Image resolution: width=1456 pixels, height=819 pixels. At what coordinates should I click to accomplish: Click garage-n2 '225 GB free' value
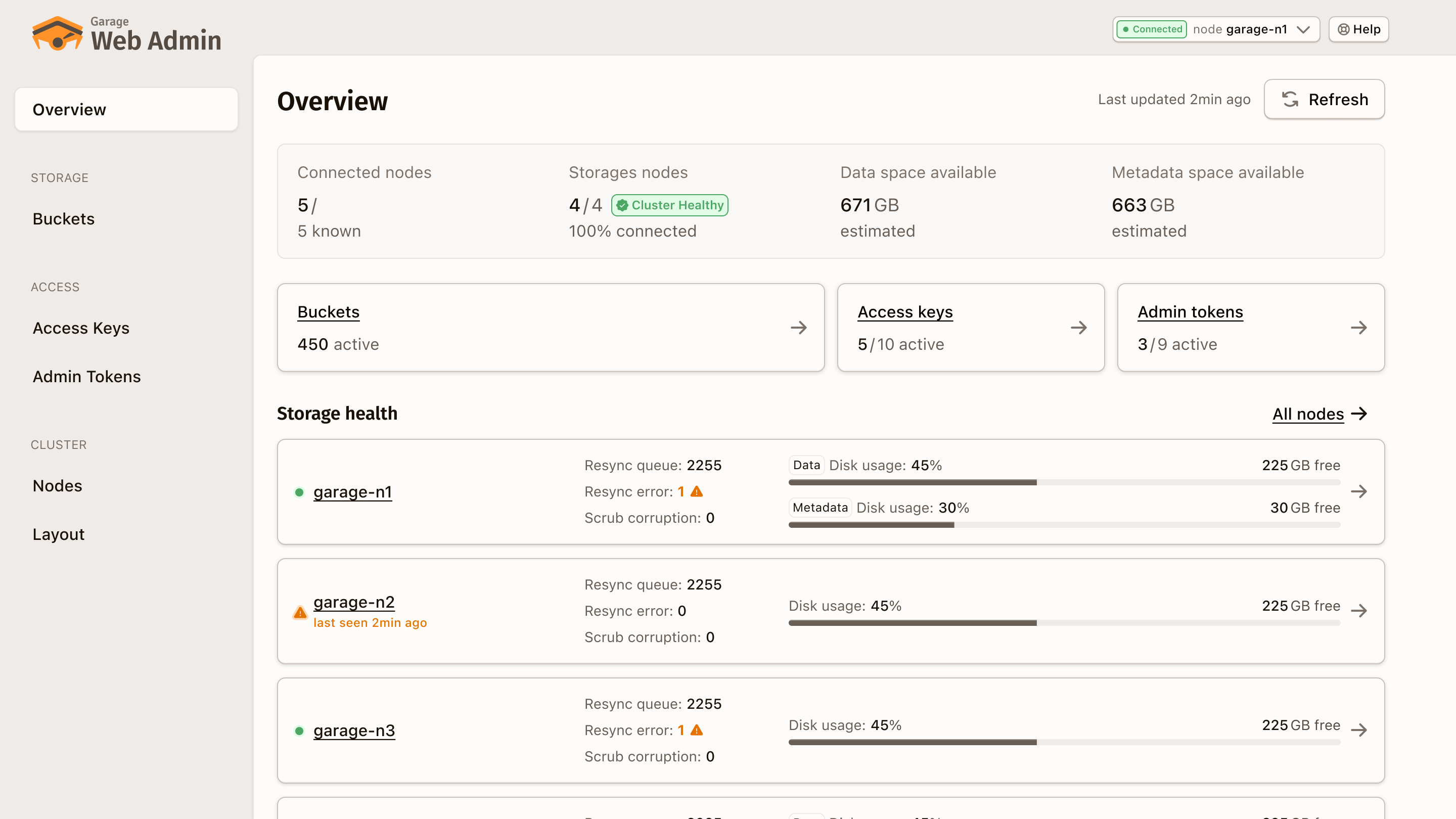(1301, 606)
